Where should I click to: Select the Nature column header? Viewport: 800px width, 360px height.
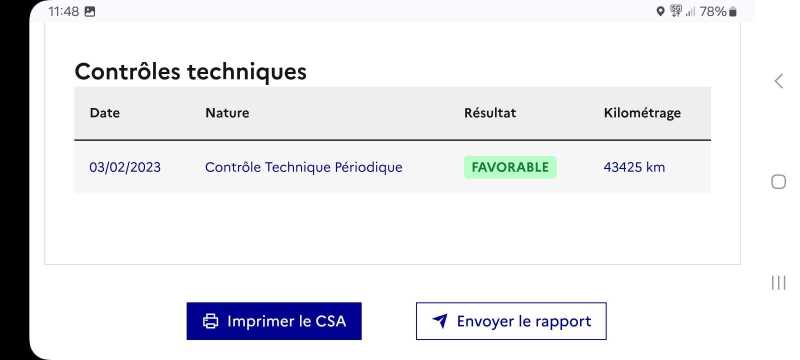tap(227, 113)
